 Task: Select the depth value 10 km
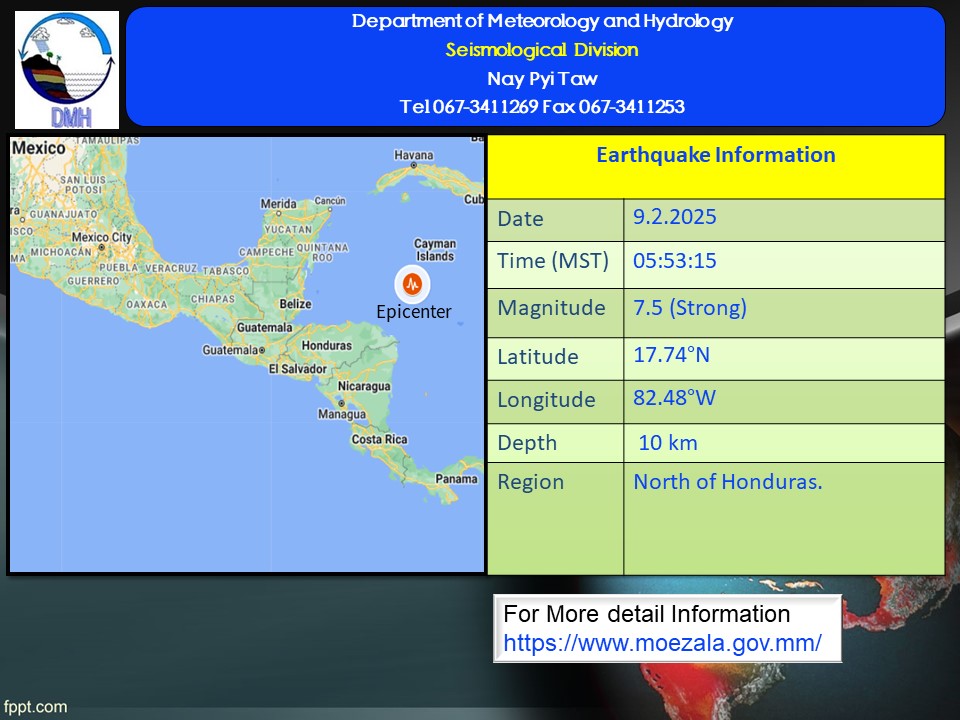point(668,443)
